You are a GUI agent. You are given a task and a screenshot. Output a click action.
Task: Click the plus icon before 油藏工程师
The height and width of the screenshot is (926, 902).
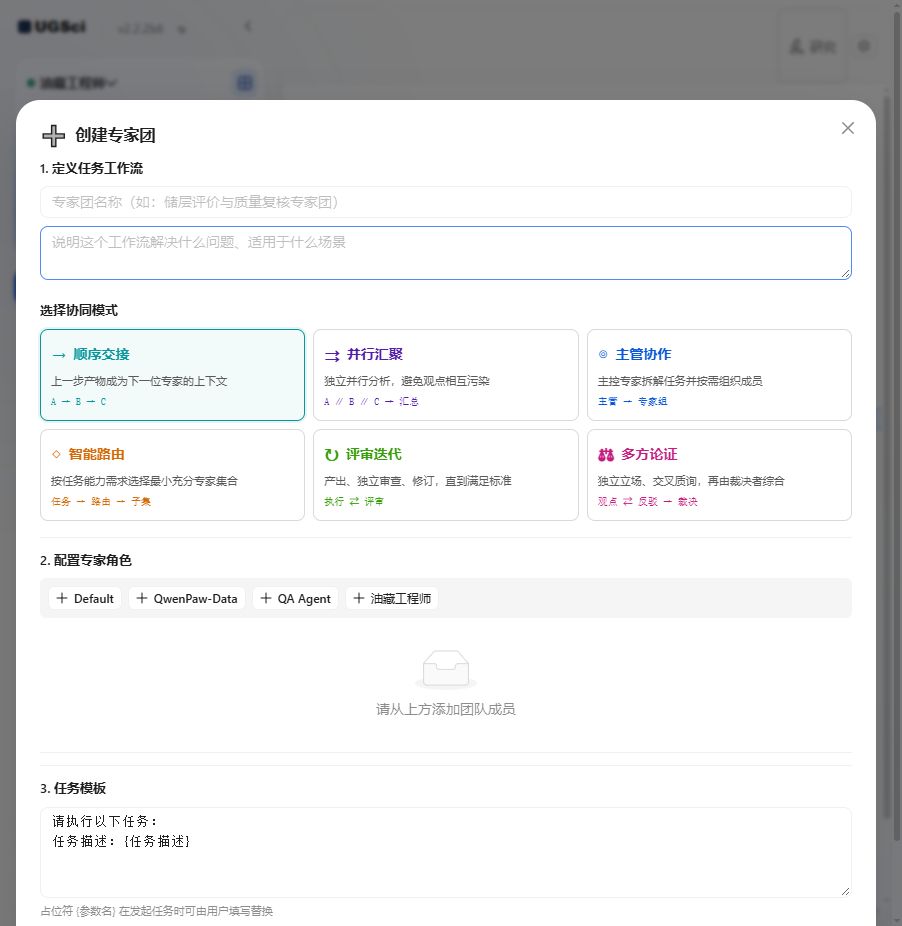click(x=359, y=598)
